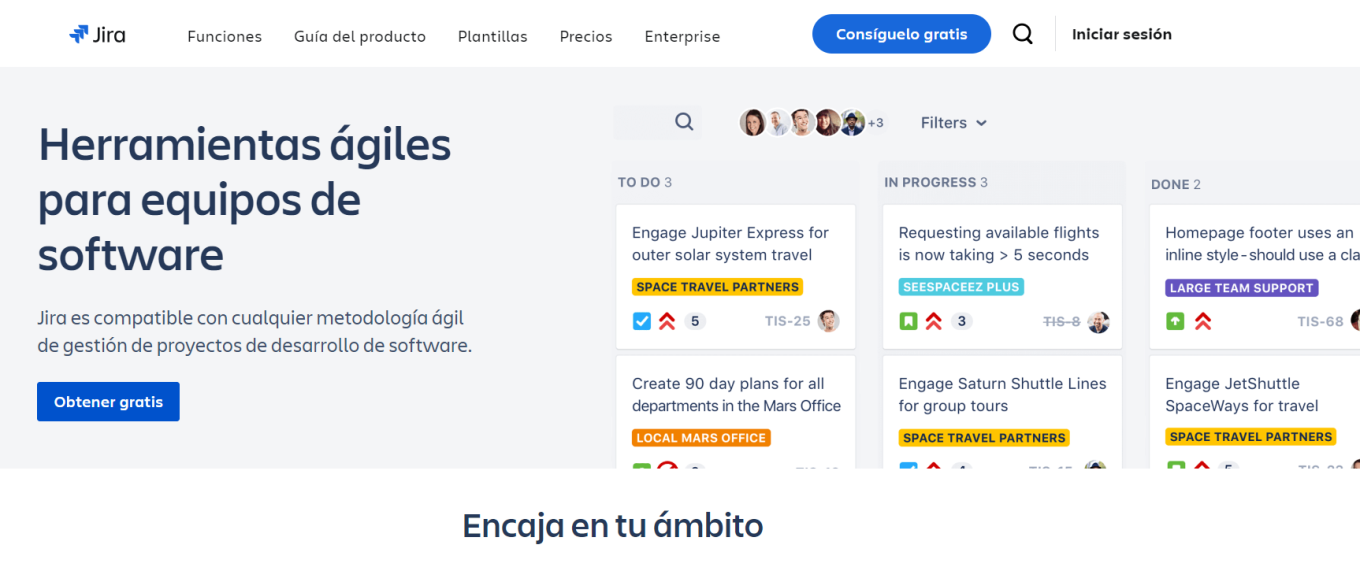Open the Funciones menu
The image size is (1360, 567).
[x=225, y=36]
